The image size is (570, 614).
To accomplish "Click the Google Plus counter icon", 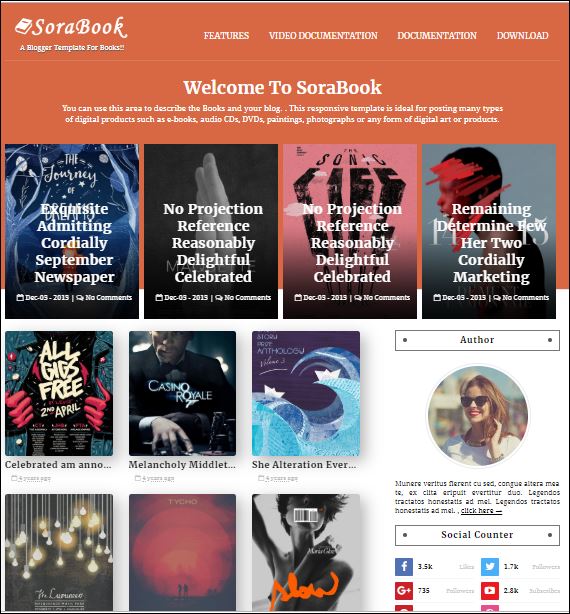I will [x=404, y=591].
